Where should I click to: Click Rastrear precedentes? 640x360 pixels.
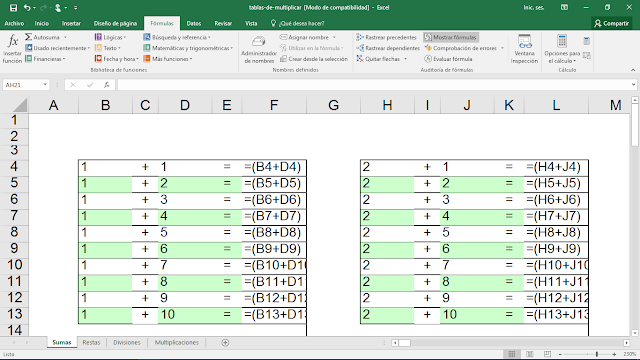(387, 37)
